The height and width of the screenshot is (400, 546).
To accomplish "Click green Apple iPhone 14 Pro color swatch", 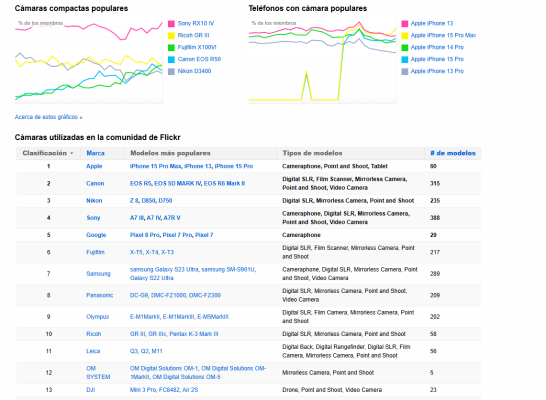I will [x=405, y=47].
